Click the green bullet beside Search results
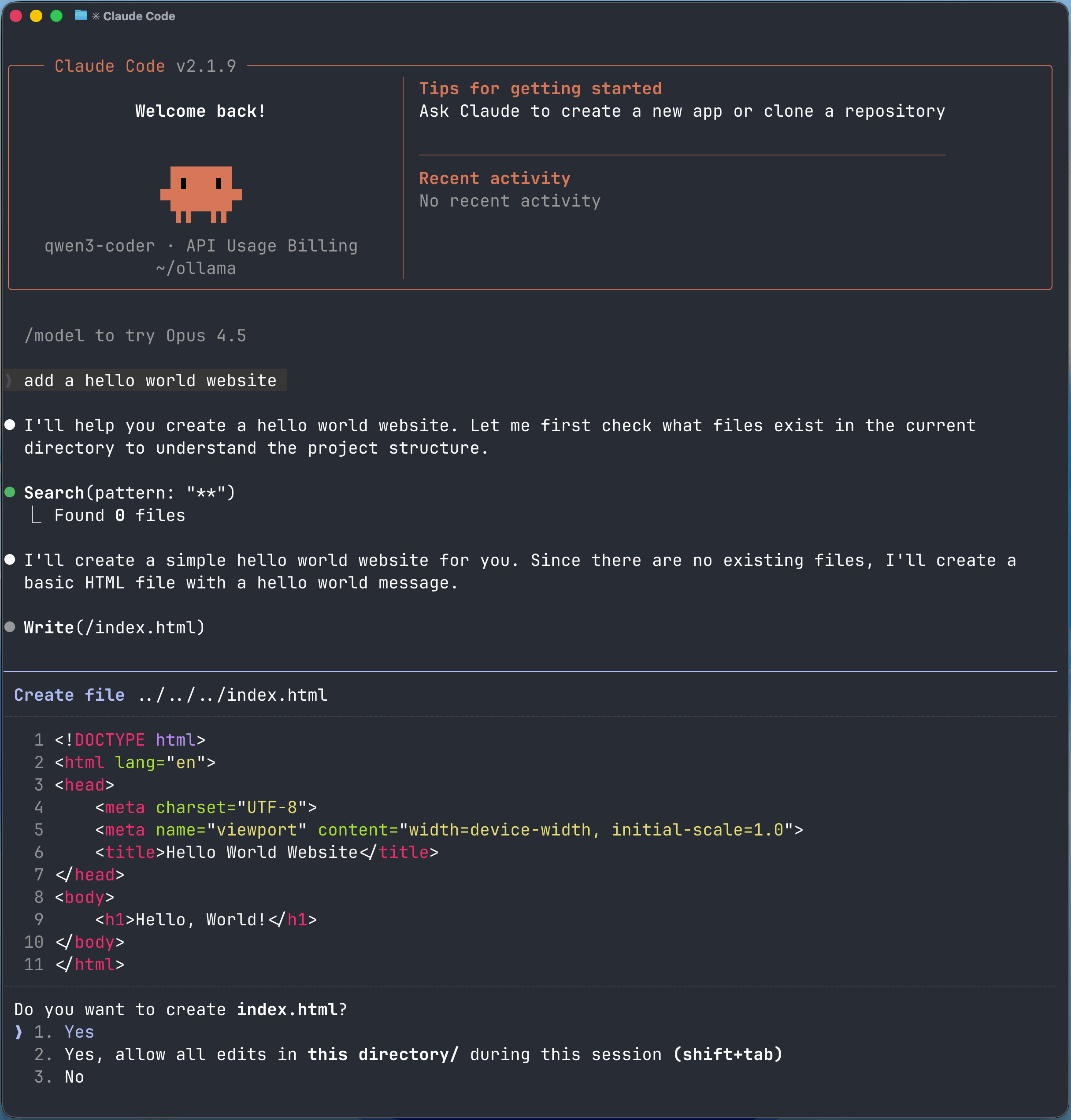Screen dimensions: 1071x1120 (10, 492)
